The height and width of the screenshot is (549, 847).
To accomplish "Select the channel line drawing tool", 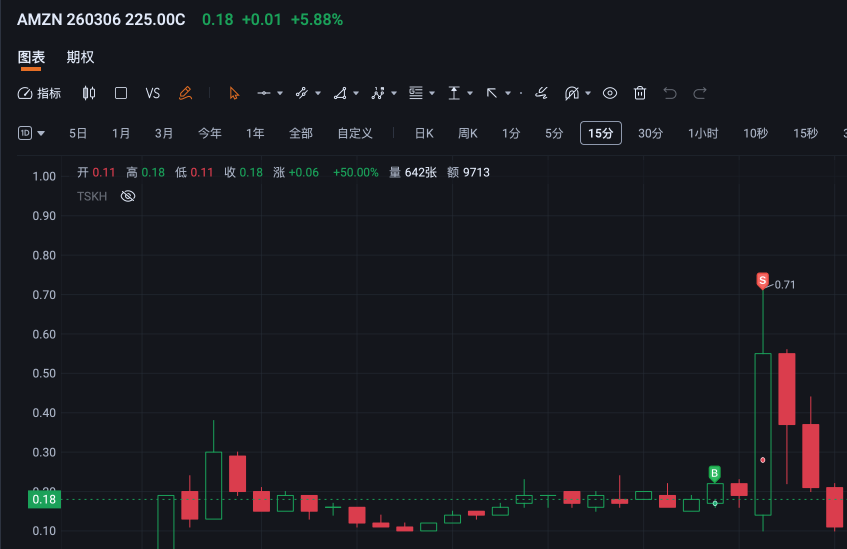I will coord(302,93).
